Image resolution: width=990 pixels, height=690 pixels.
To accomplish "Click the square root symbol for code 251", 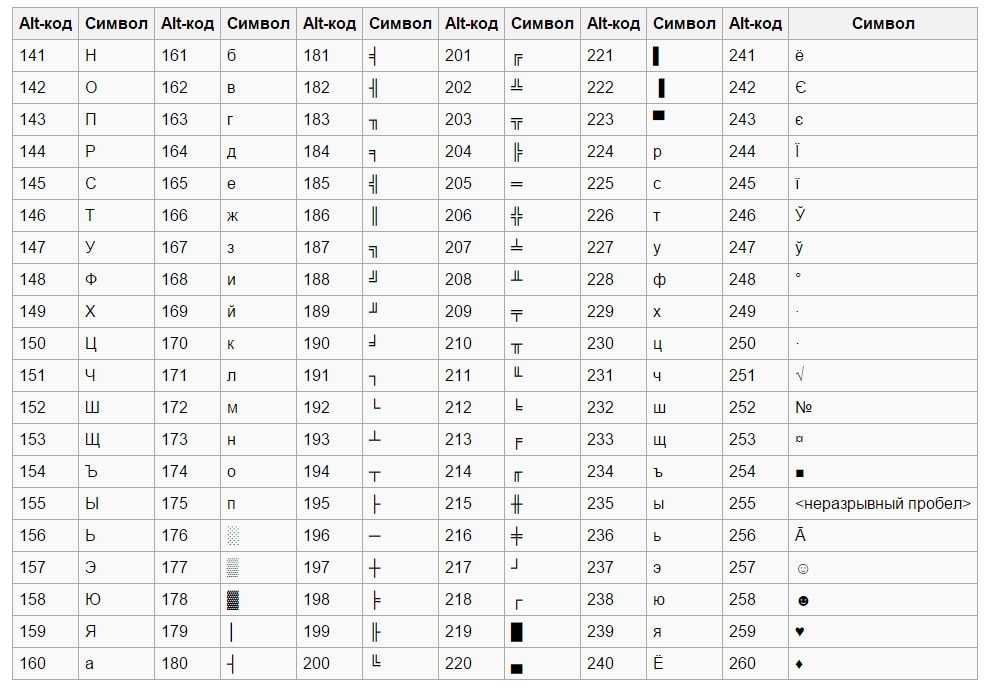I will click(x=800, y=375).
